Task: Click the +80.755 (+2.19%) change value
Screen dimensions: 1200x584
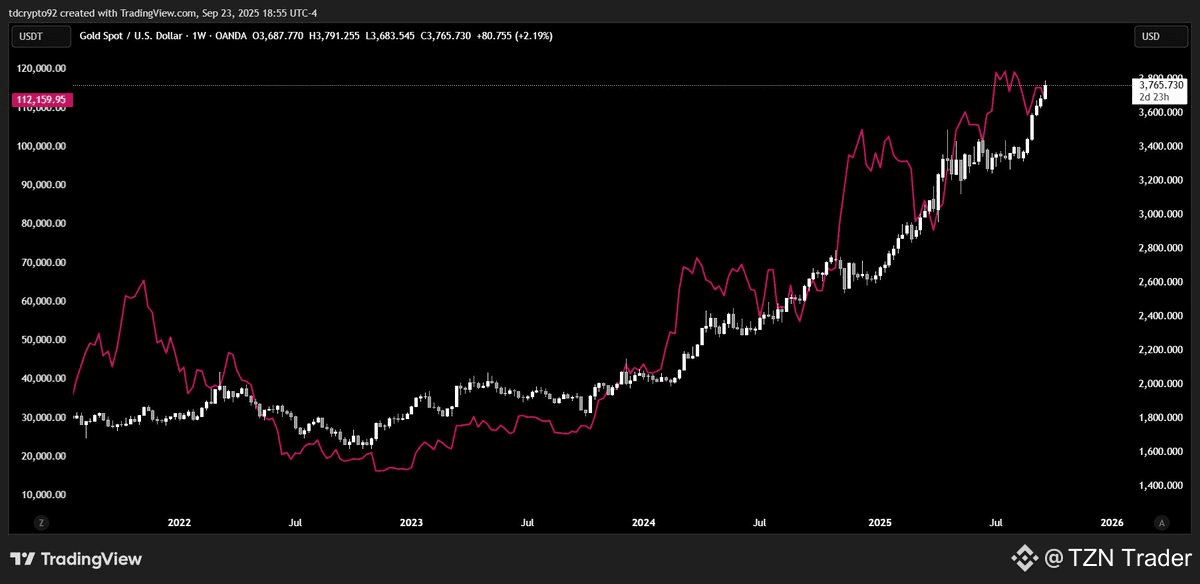Action: click(516, 36)
